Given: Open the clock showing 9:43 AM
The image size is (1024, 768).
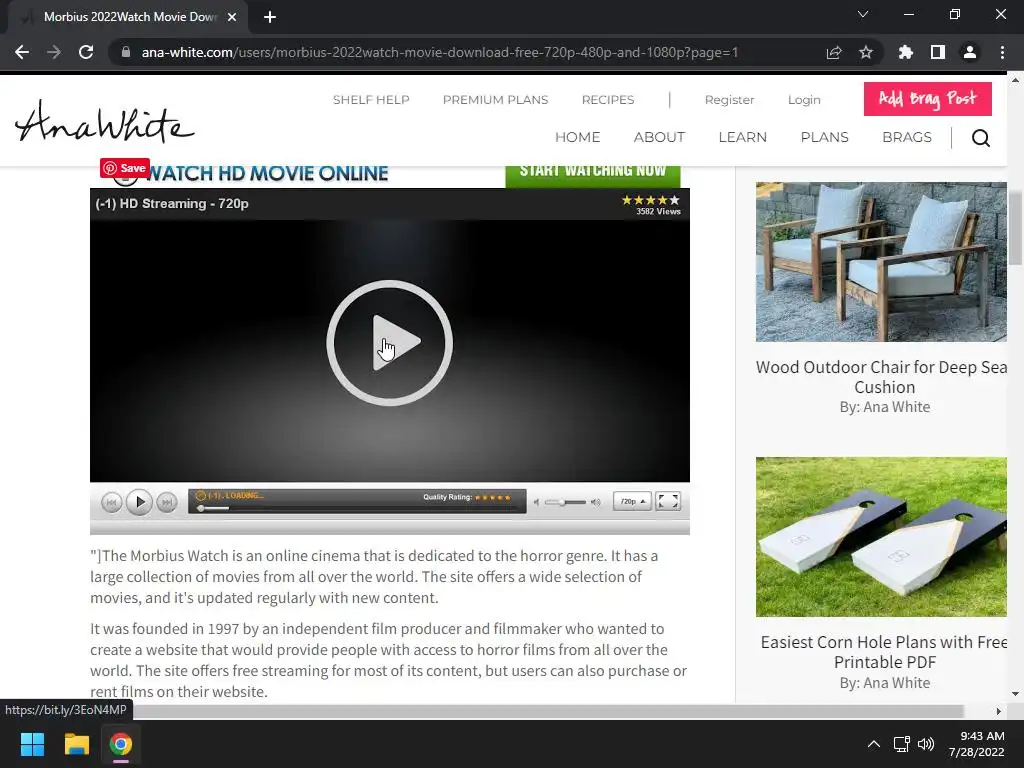Looking at the screenshot, I should coord(976,744).
